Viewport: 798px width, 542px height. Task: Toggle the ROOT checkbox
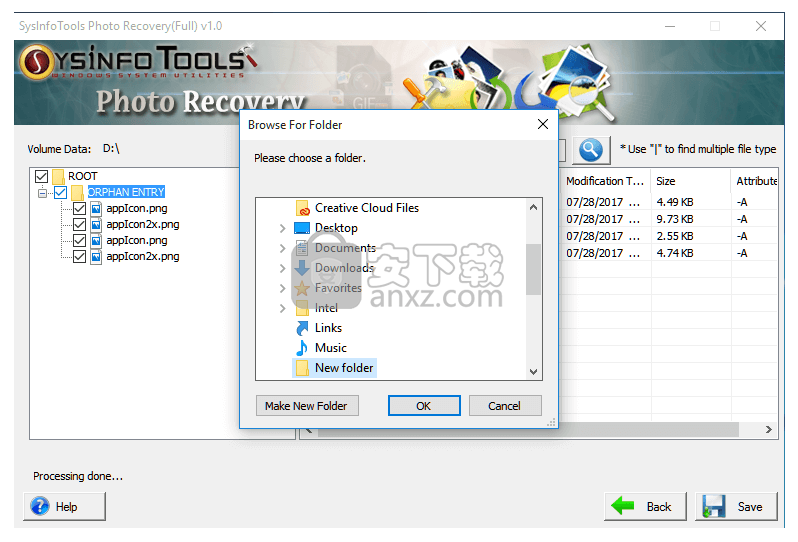point(41,177)
